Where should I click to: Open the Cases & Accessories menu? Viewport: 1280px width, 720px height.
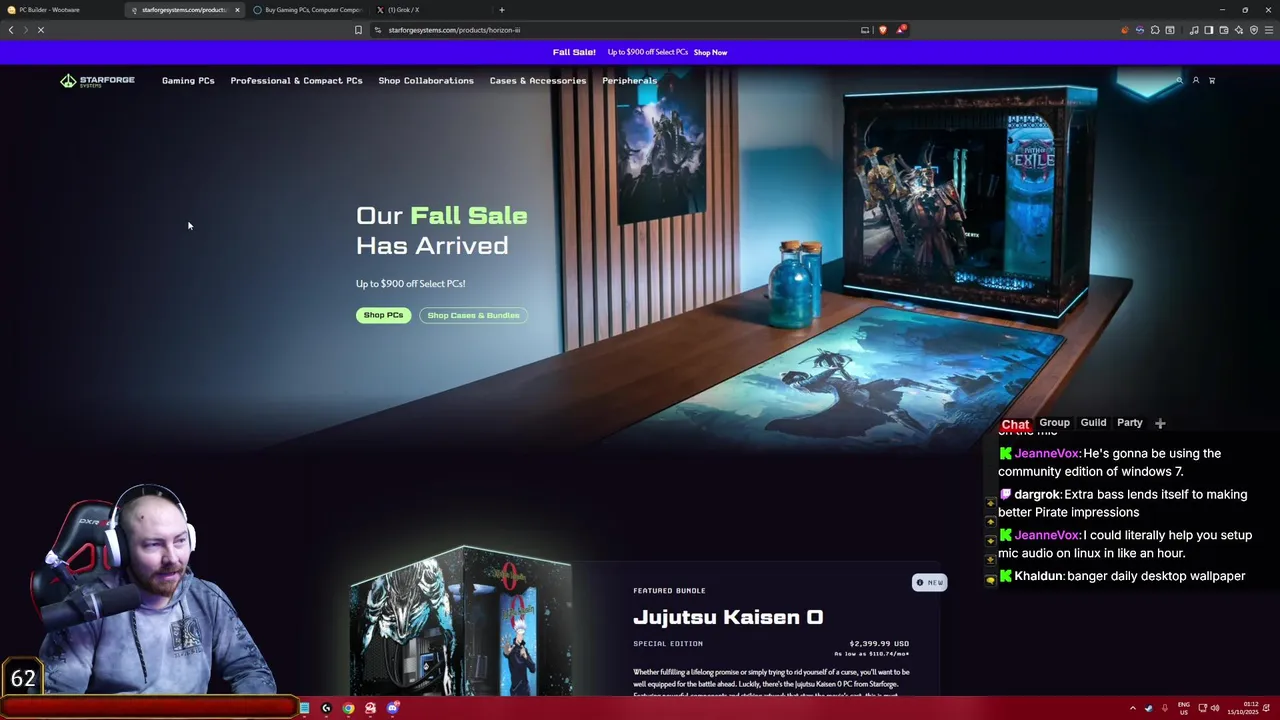point(538,81)
